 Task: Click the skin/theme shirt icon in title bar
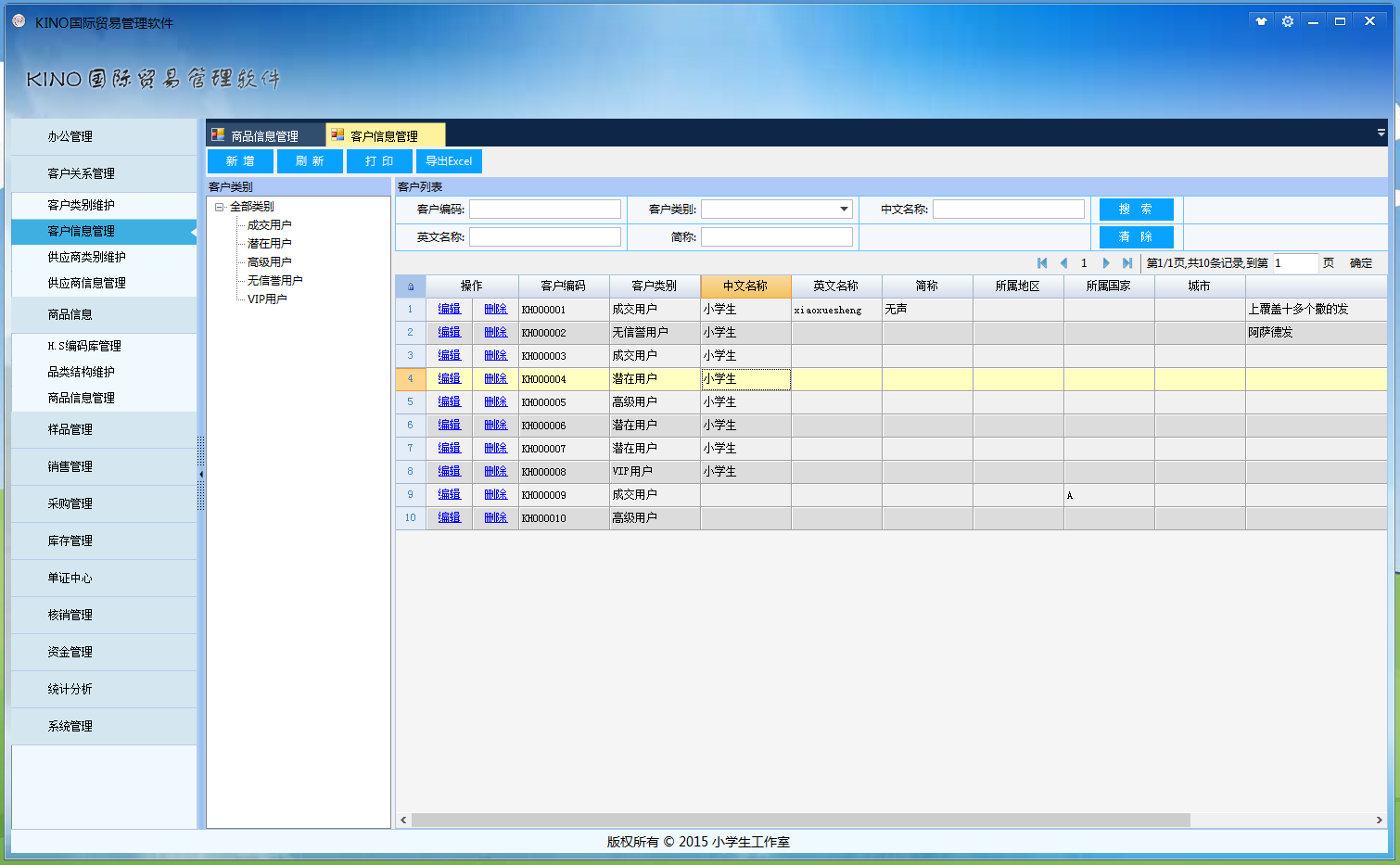click(x=1261, y=21)
